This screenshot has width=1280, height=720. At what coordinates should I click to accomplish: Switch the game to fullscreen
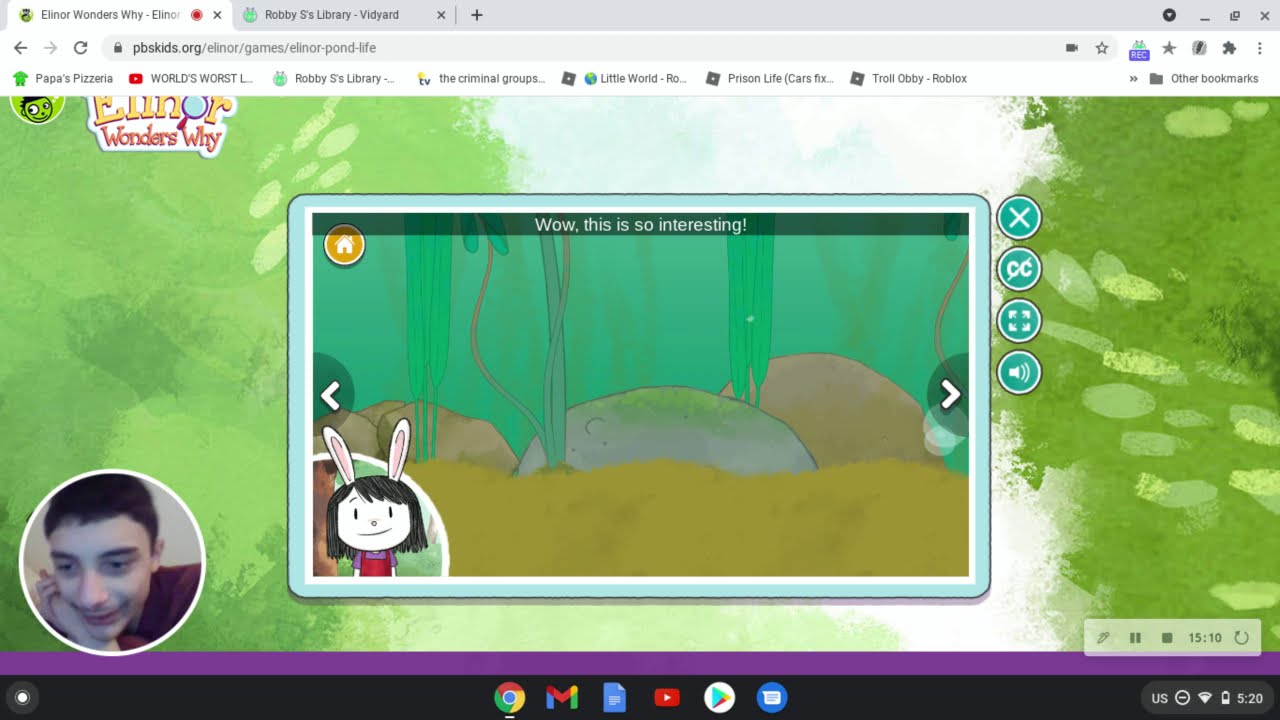click(x=1019, y=321)
